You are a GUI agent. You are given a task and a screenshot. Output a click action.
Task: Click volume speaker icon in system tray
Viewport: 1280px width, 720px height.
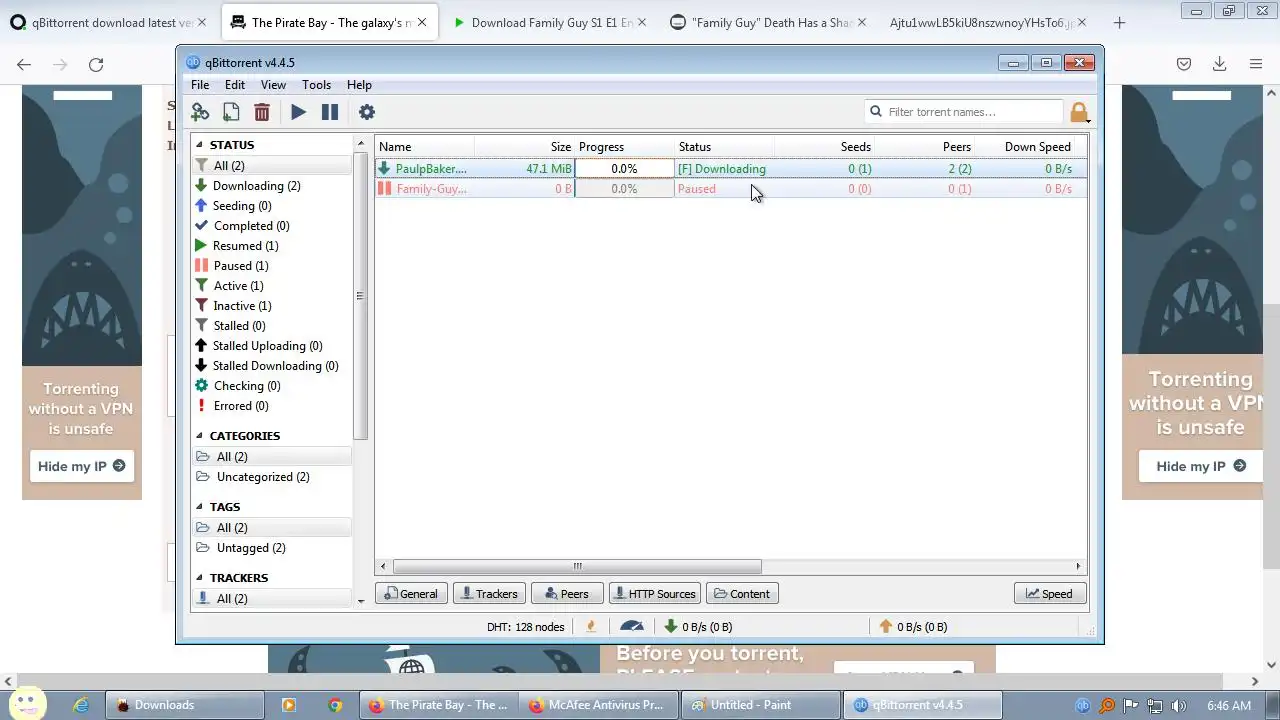pos(1179,705)
